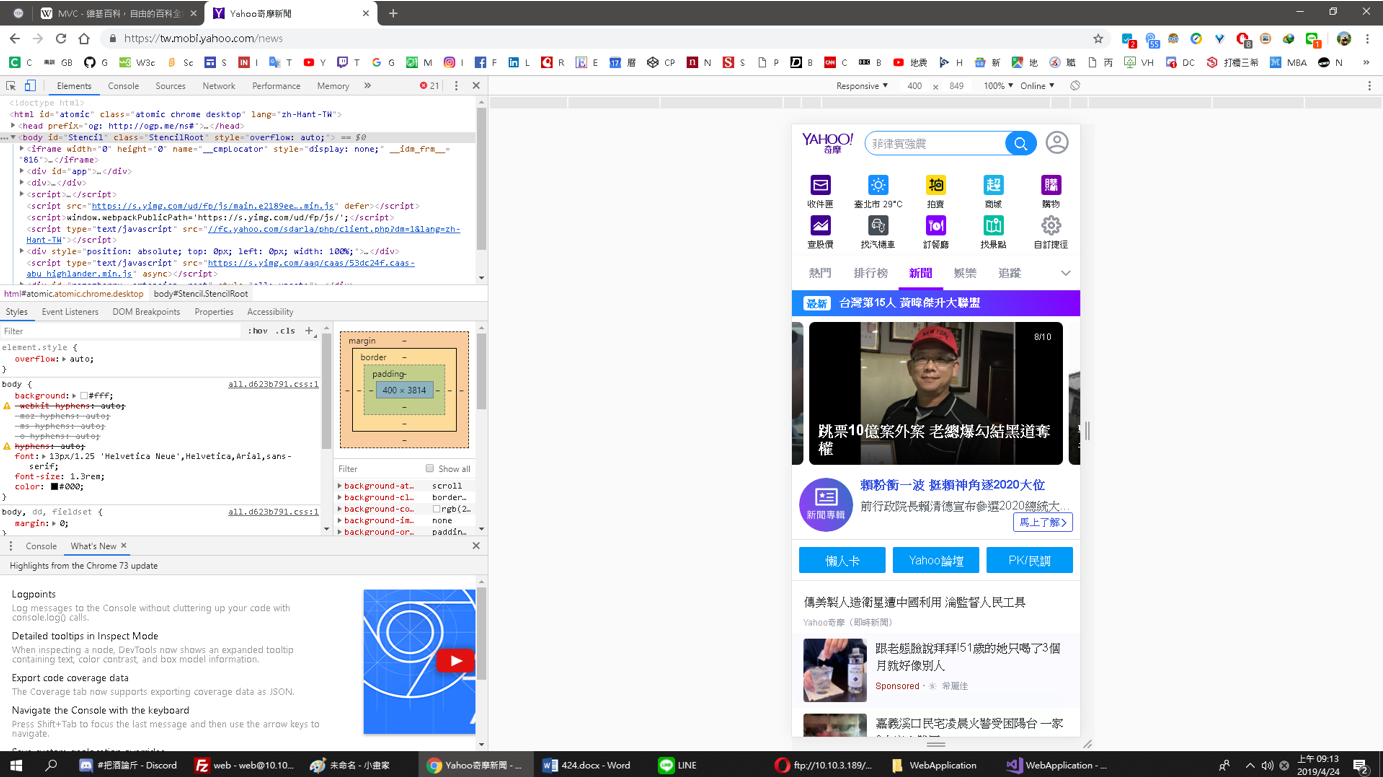Click the PK/民調 button

[1029, 561]
